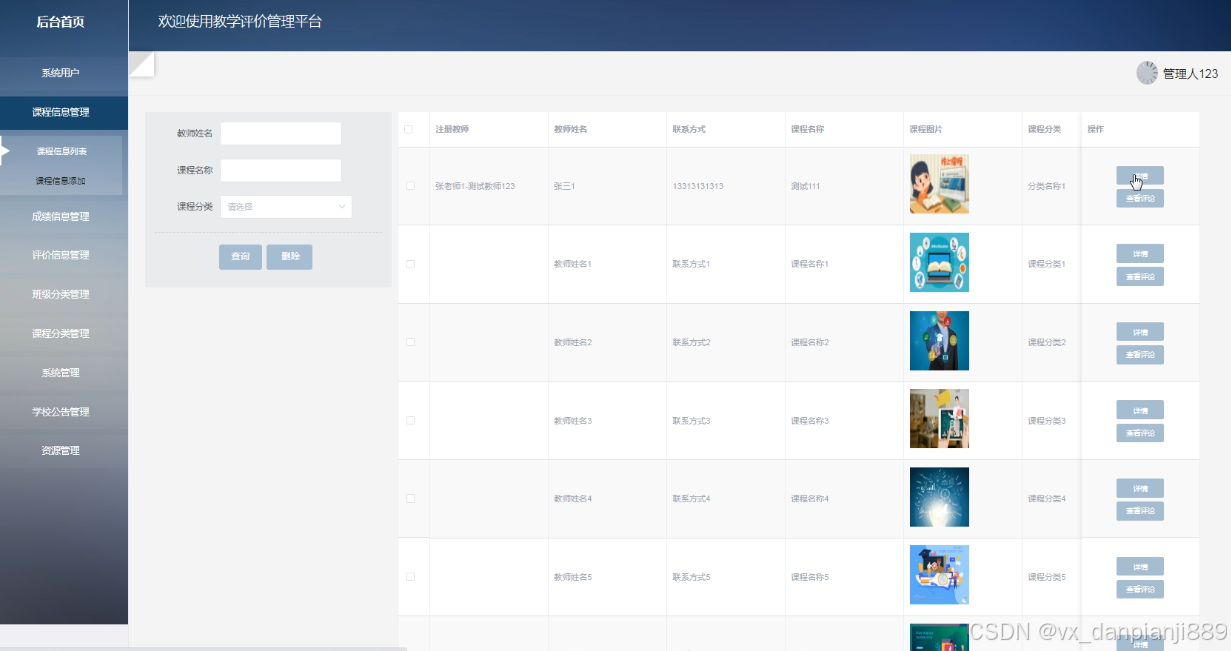This screenshot has width=1231, height=651.
Task: Click cell 课程分类2
Action: click(1047, 342)
